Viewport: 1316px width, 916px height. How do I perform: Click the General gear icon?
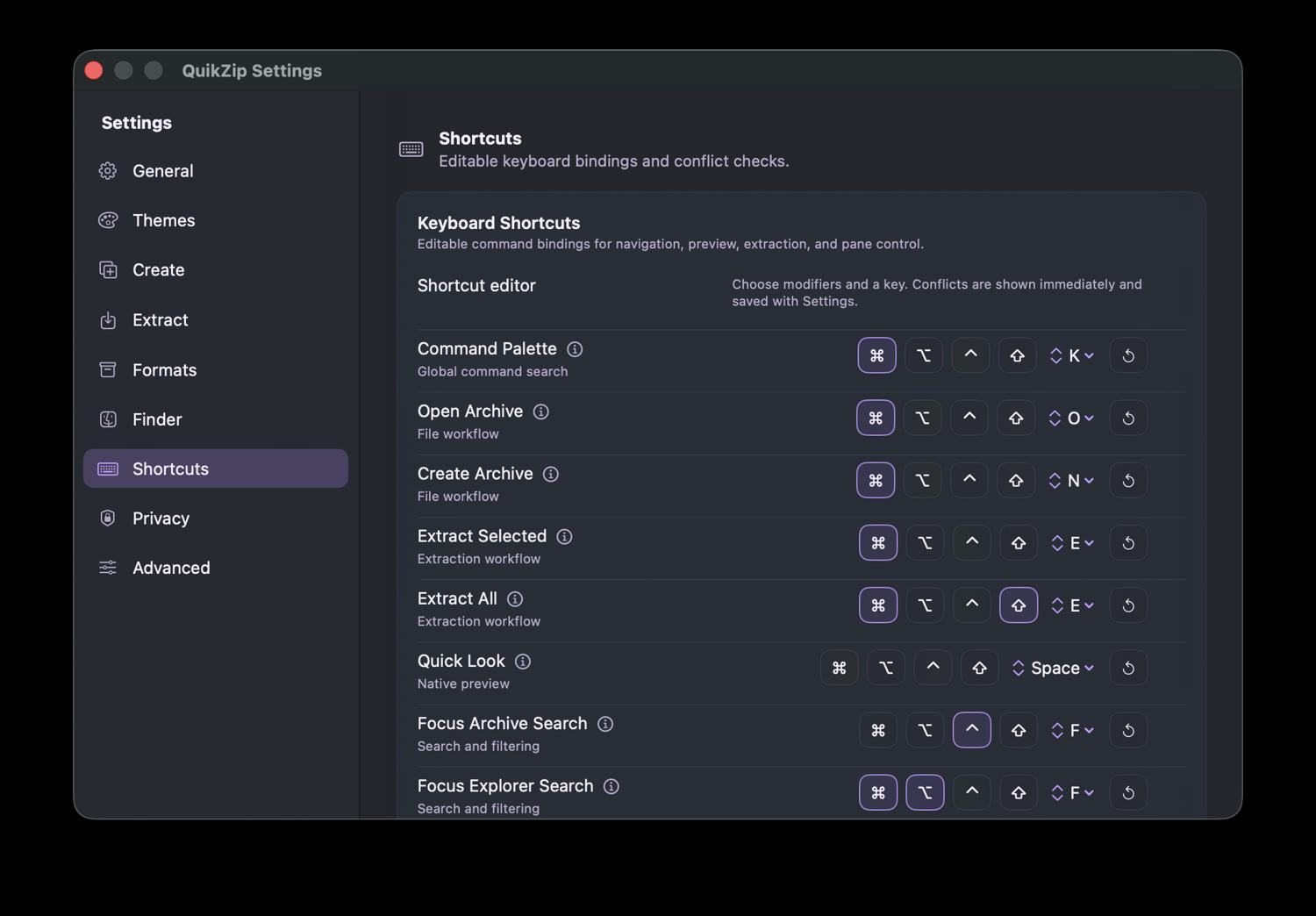(108, 171)
